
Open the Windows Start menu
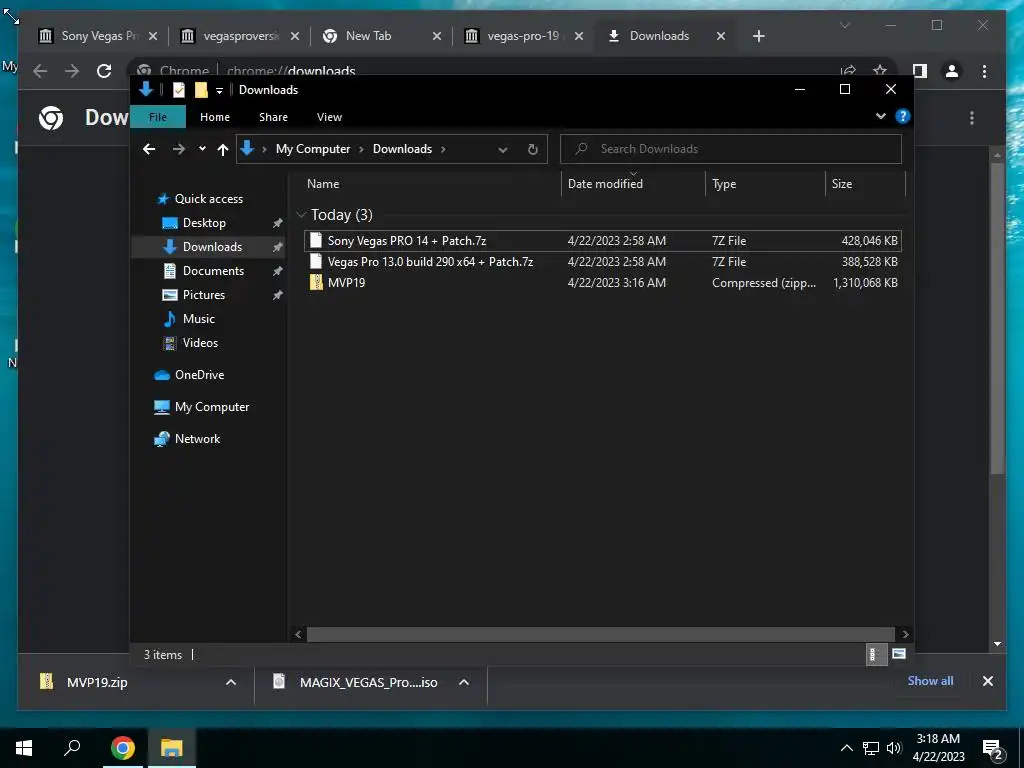coord(24,748)
